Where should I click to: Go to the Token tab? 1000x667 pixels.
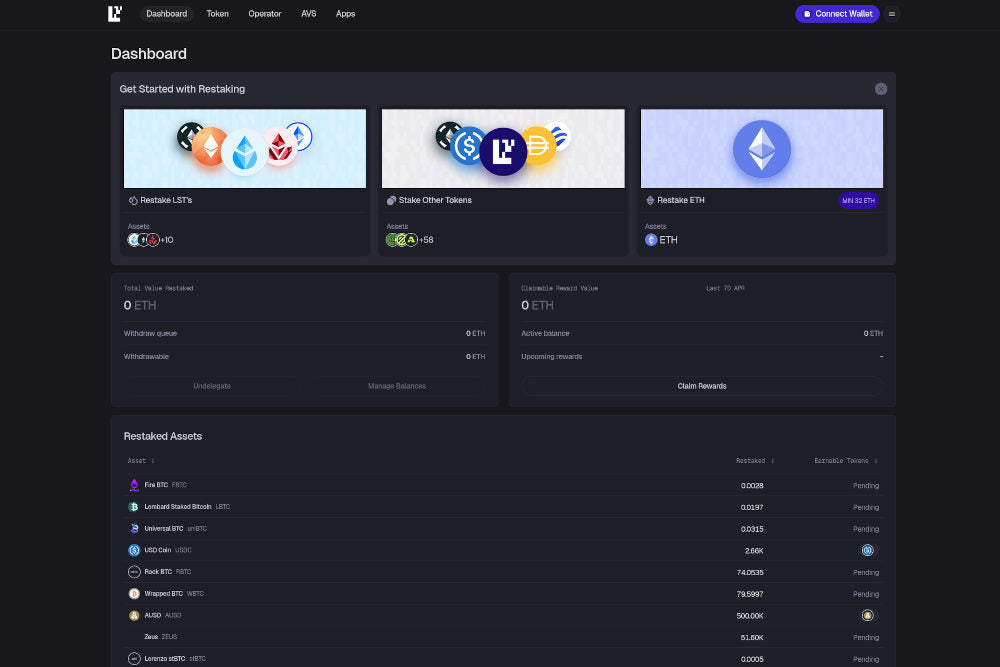[217, 14]
